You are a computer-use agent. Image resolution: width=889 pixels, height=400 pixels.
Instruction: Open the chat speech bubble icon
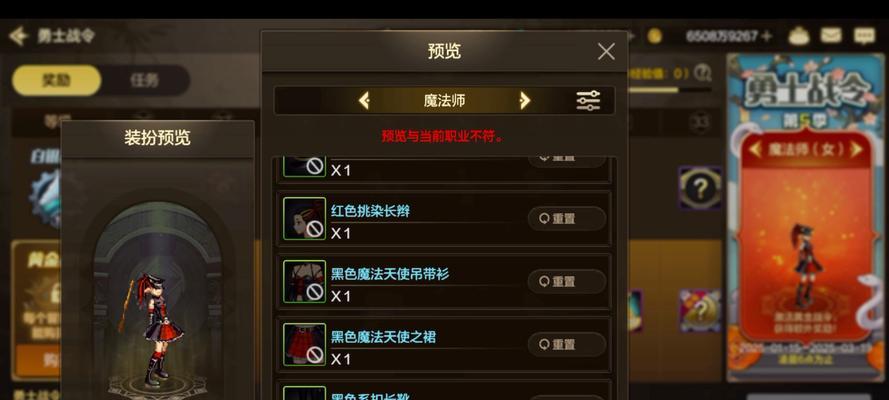[x=864, y=36]
